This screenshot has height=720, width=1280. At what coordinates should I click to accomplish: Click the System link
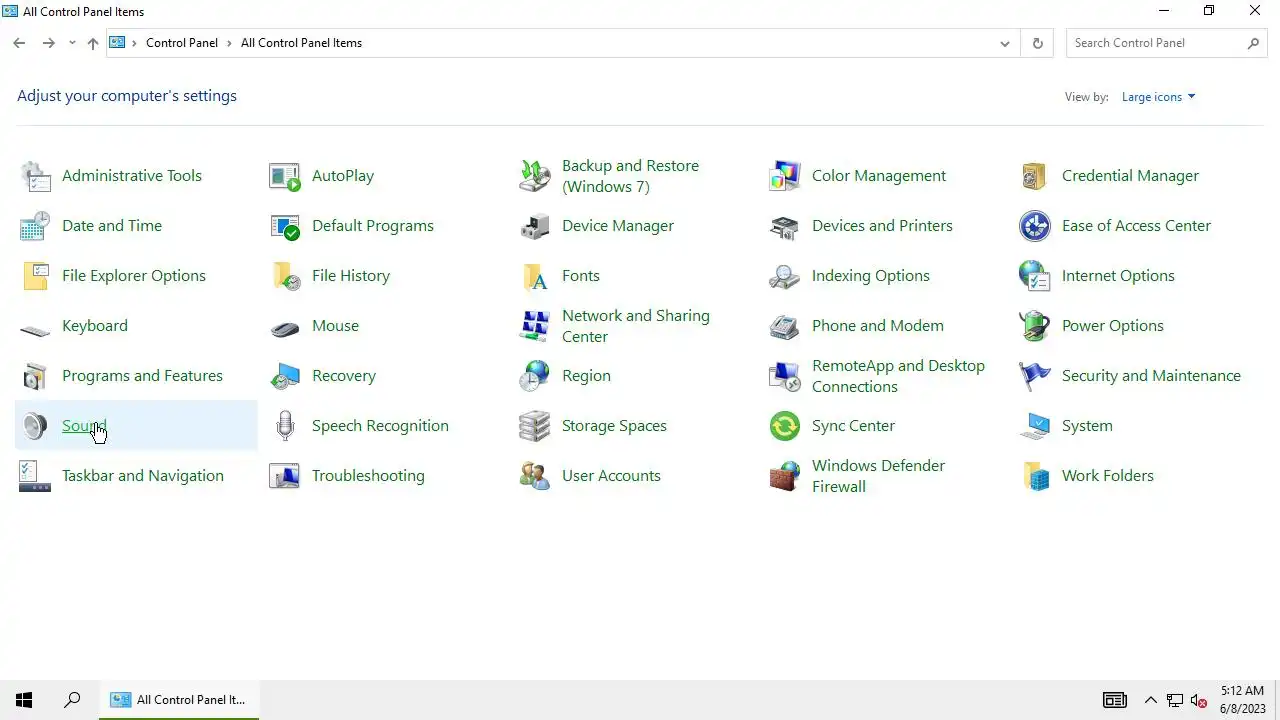click(x=1087, y=426)
